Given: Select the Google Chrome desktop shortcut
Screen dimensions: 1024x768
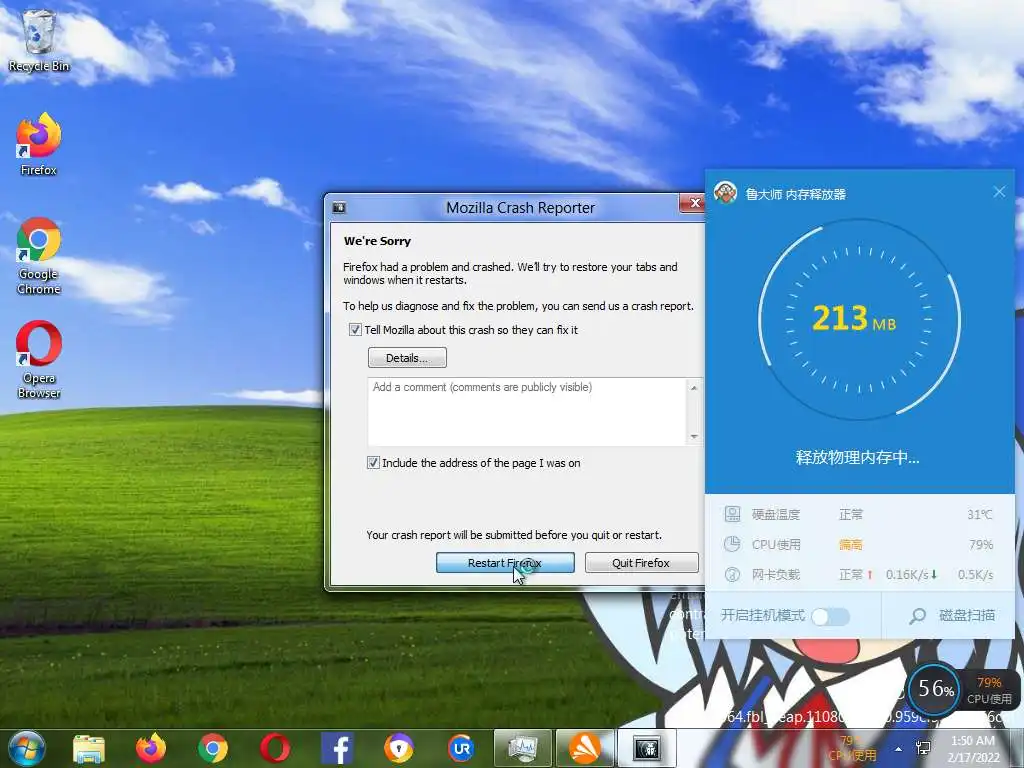Looking at the screenshot, I should click(x=39, y=255).
